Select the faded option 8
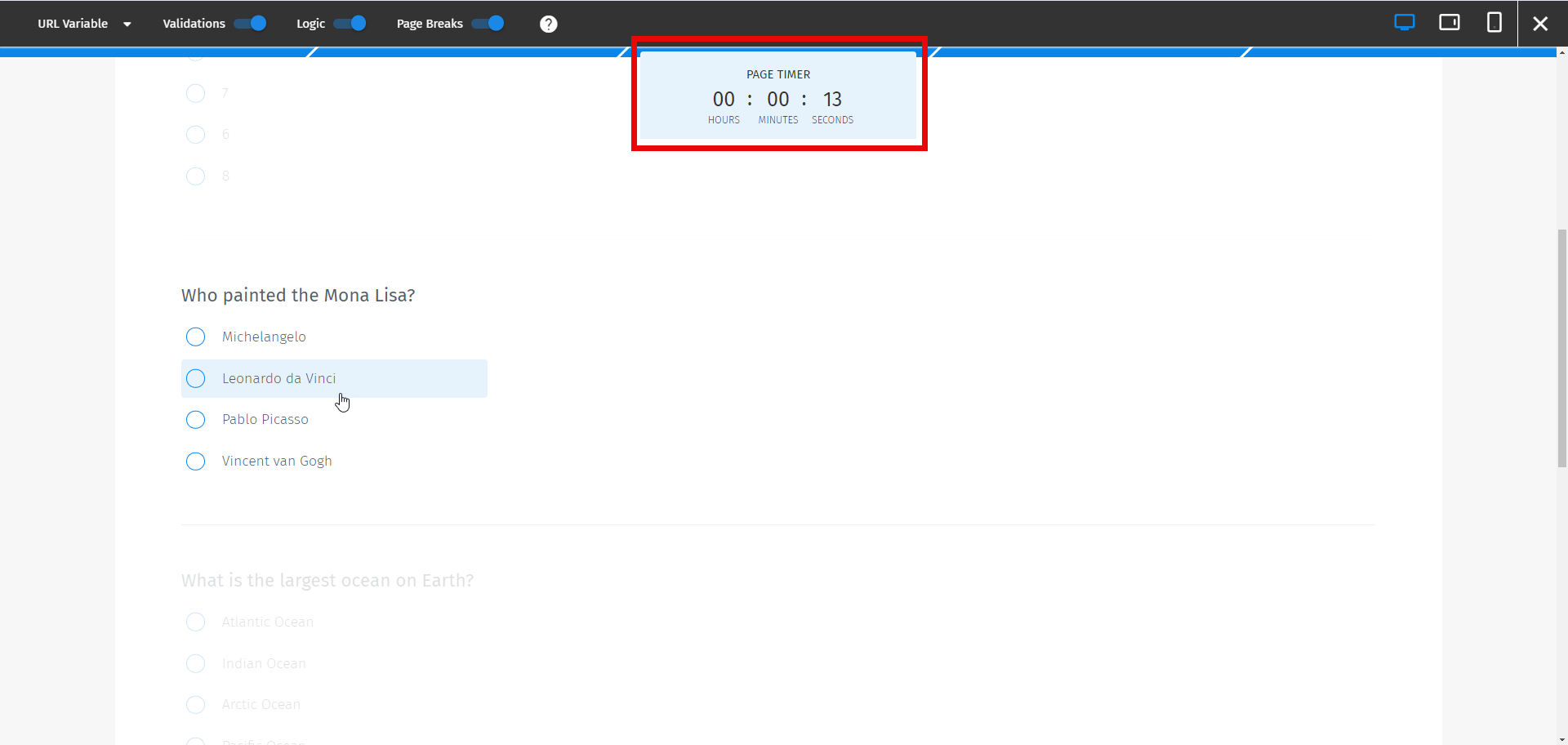 195,176
